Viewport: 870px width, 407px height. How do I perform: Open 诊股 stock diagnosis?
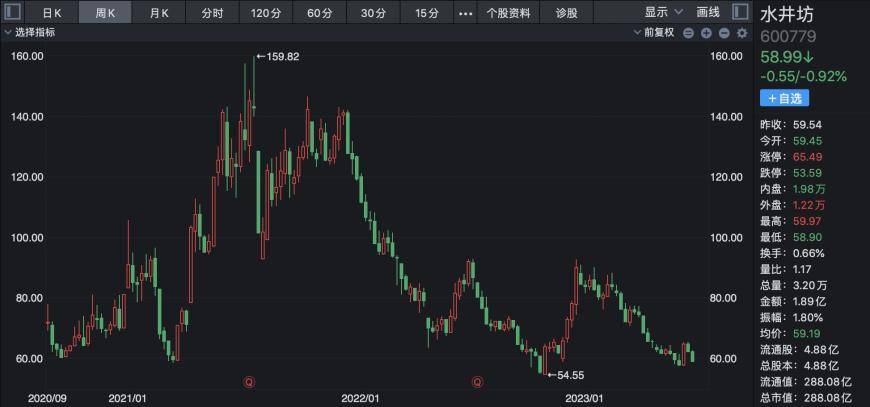pyautogui.click(x=566, y=13)
